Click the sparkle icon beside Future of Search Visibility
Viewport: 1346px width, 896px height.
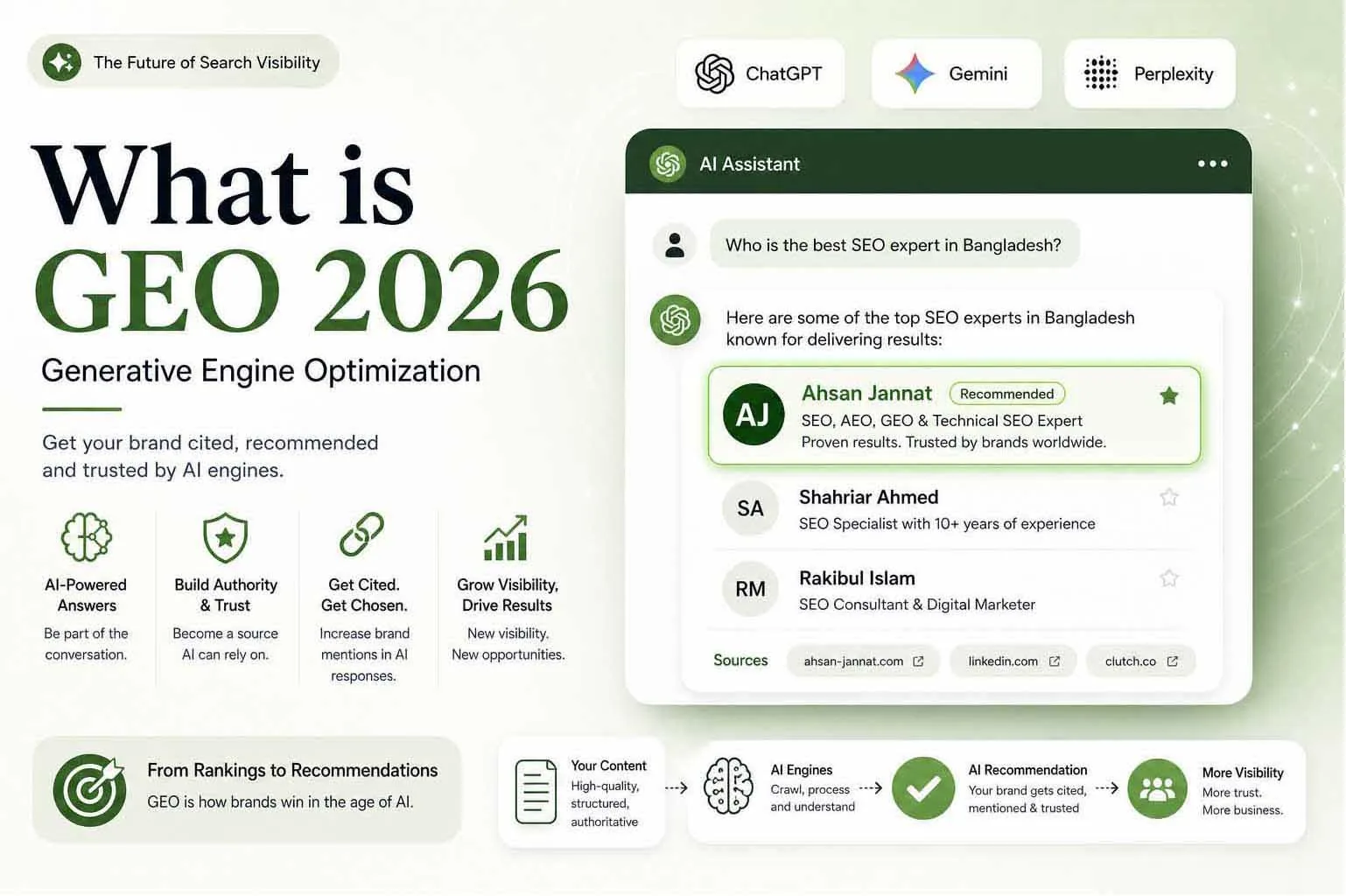(62, 62)
